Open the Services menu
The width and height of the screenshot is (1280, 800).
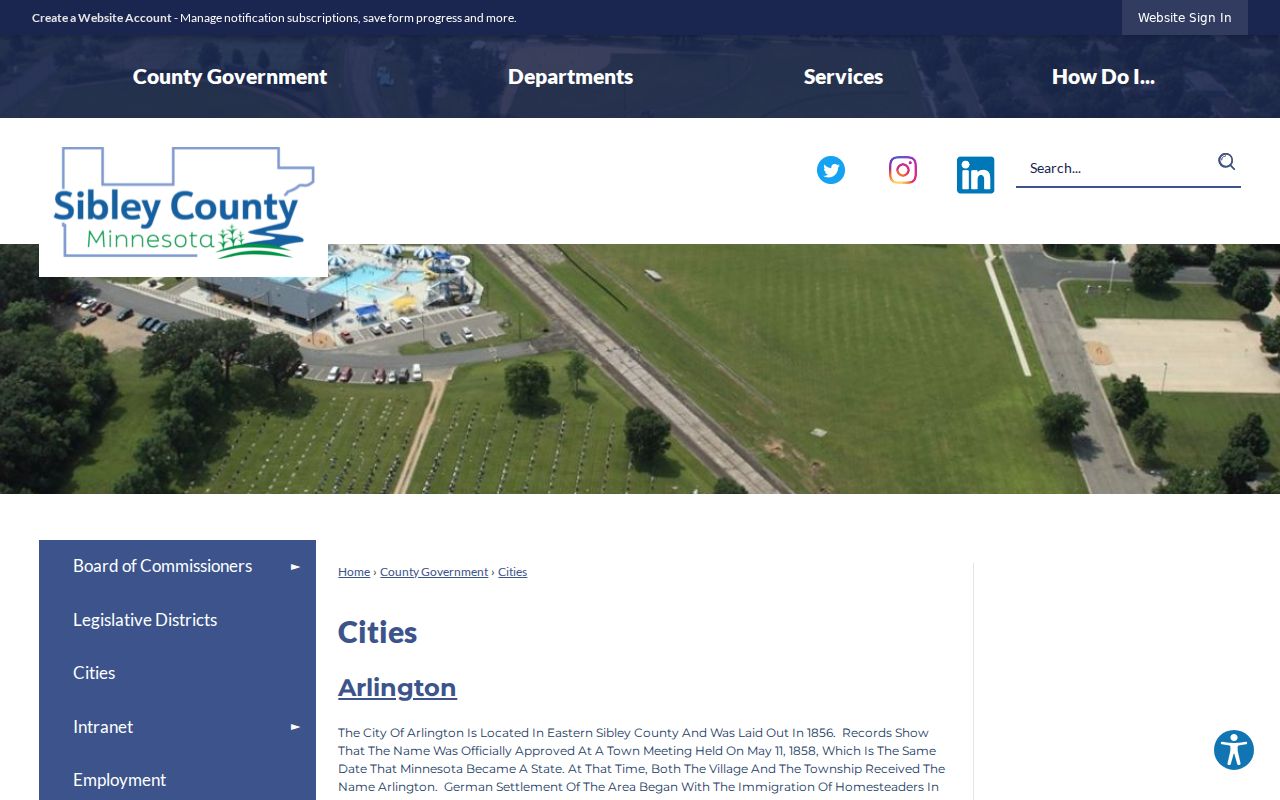tap(843, 77)
